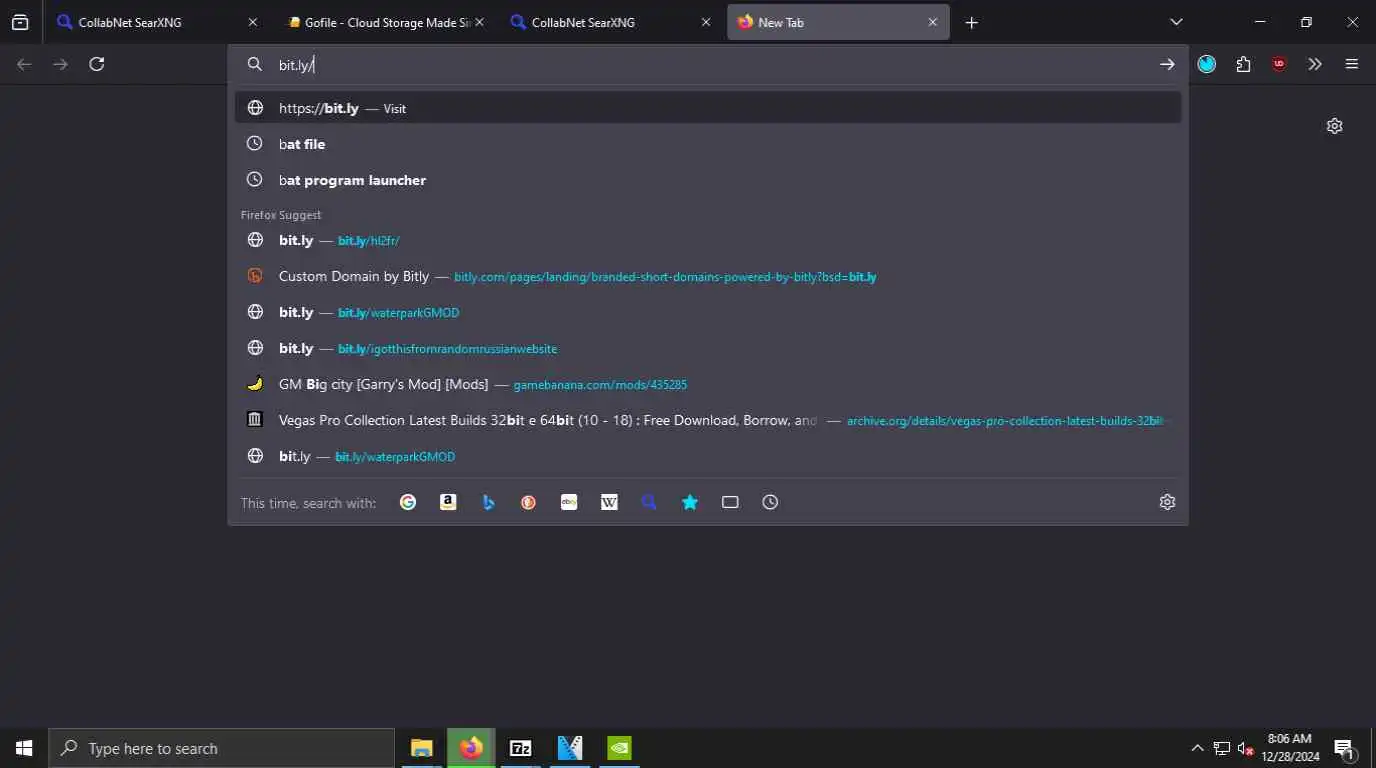
Task: Open the bit.ly/hl2fr/ suggestion
Action: click(708, 240)
